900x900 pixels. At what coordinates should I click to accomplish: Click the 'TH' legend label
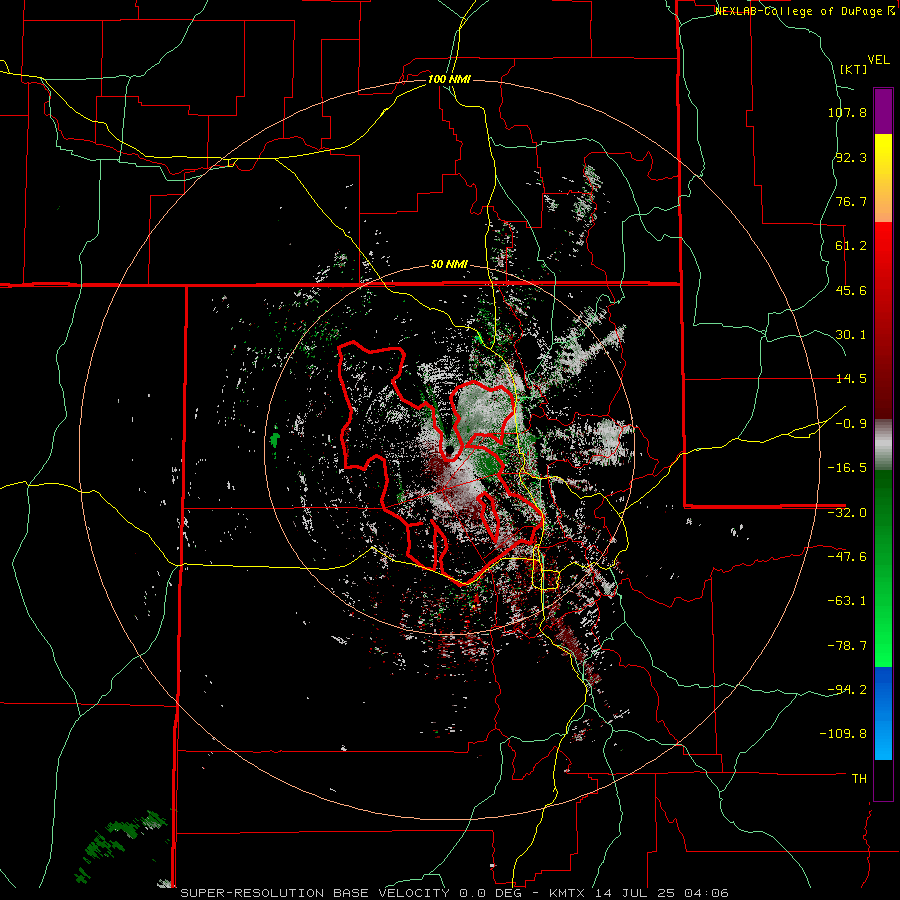859,779
